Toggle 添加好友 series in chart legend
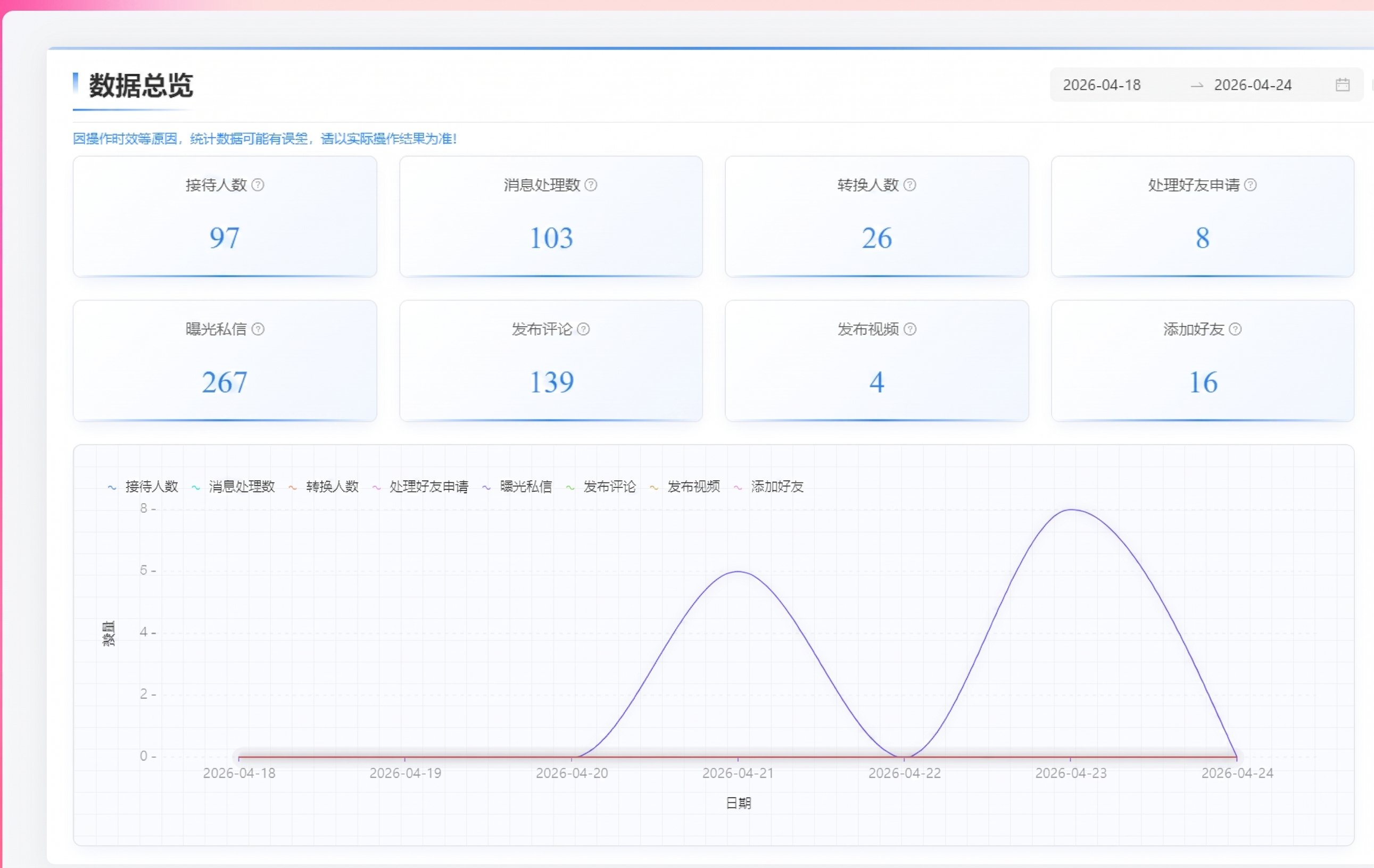This screenshot has width=1374, height=868. coord(768,487)
